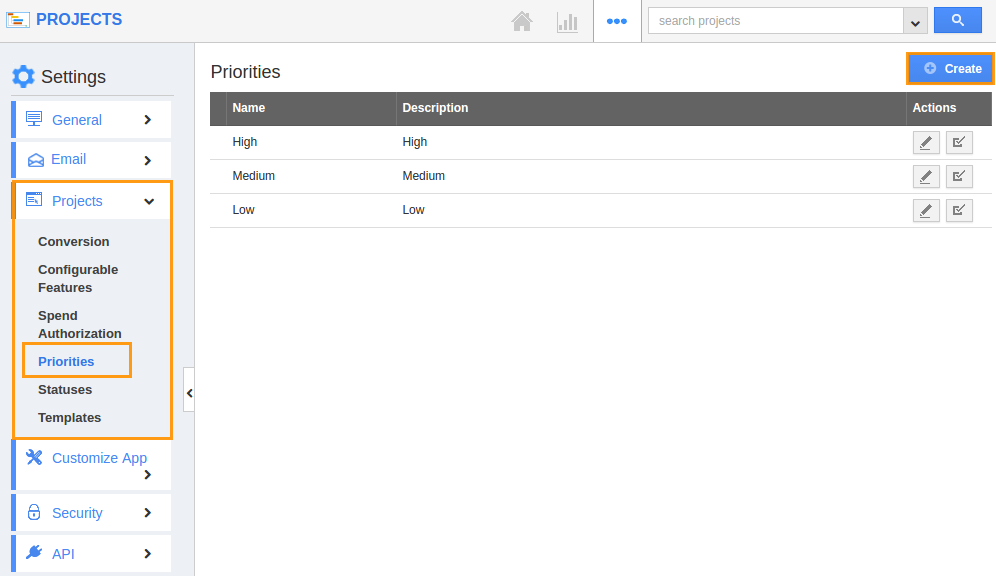Click the High name cell
This screenshot has height=576, width=996.
click(x=245, y=142)
